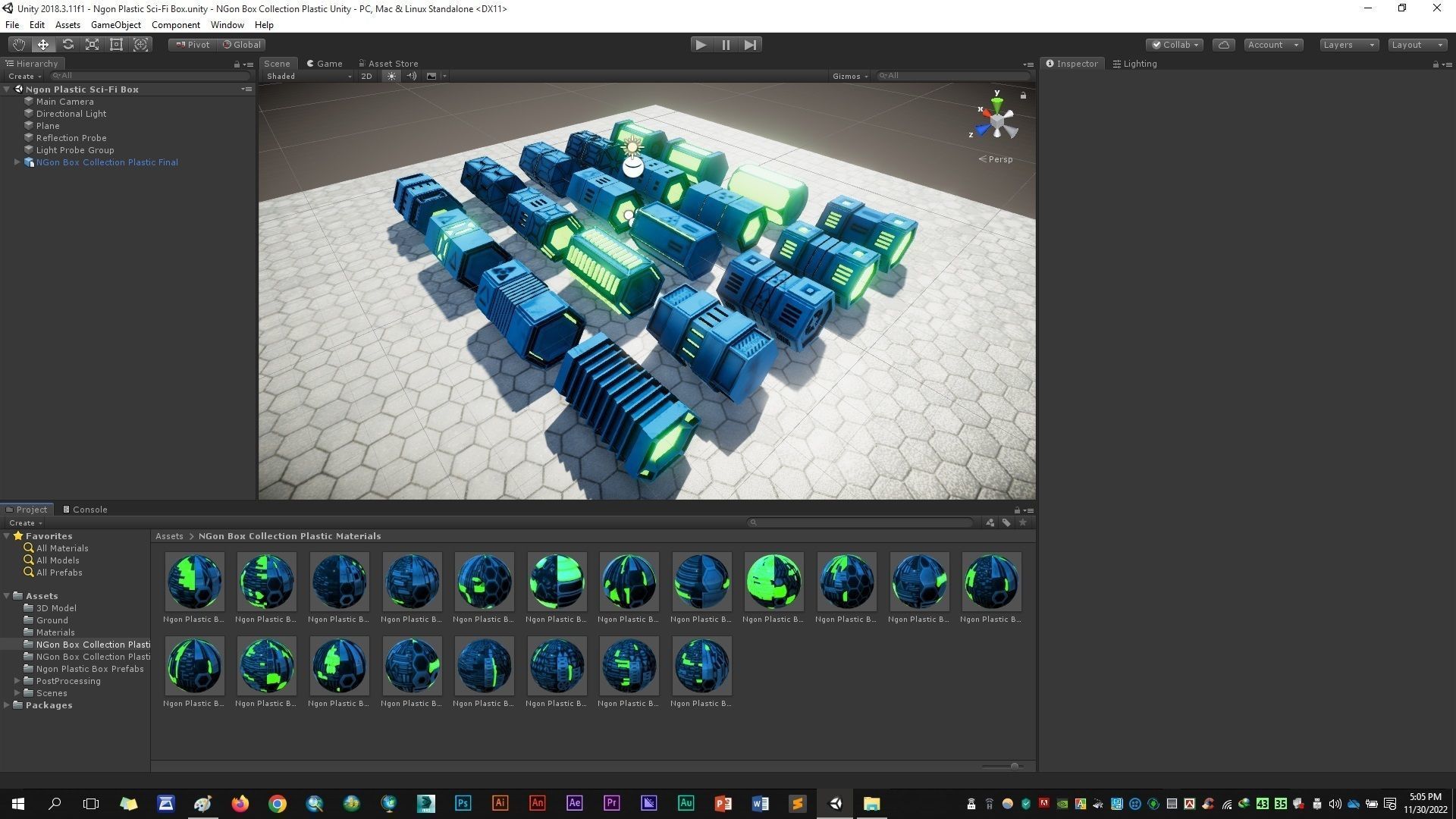This screenshot has width=1456, height=819.
Task: Click the Persp projection label
Action: [x=996, y=159]
